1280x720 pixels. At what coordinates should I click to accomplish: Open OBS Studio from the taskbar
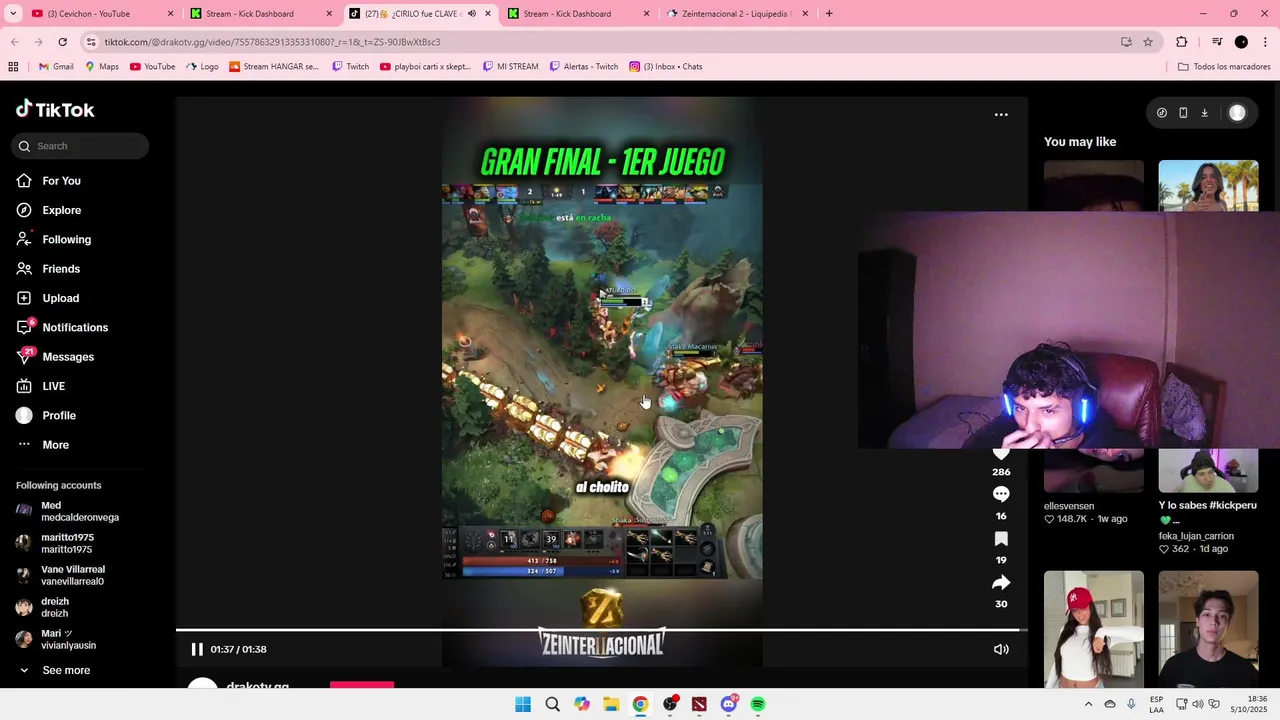coord(670,704)
